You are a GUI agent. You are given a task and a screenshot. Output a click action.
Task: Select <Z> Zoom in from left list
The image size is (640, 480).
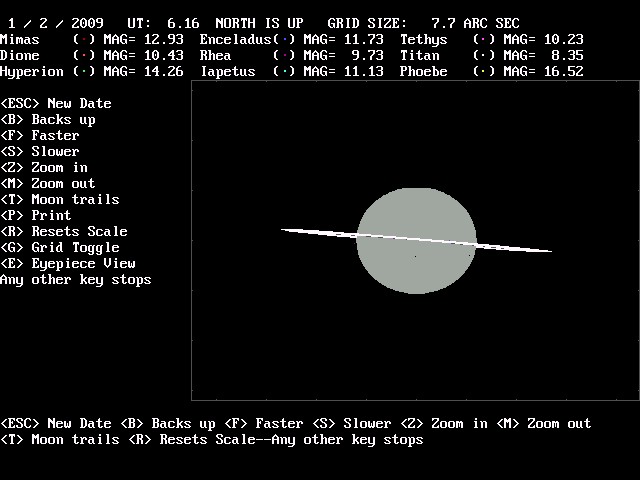point(44,167)
